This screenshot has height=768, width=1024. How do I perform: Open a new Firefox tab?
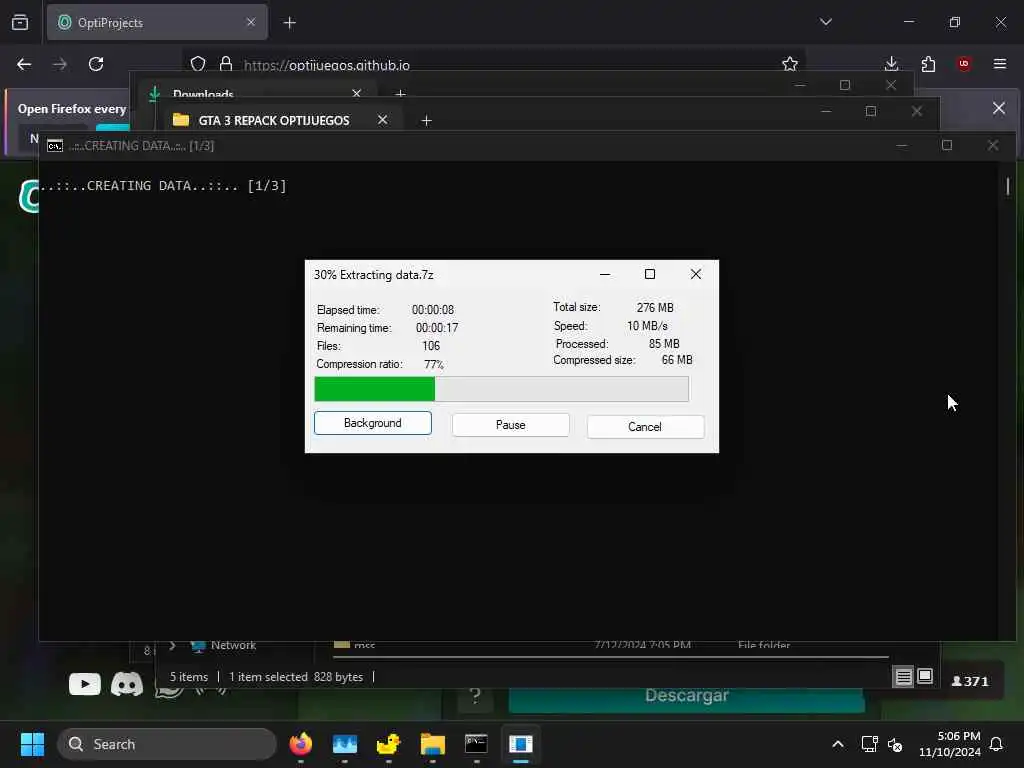pyautogui.click(x=289, y=23)
